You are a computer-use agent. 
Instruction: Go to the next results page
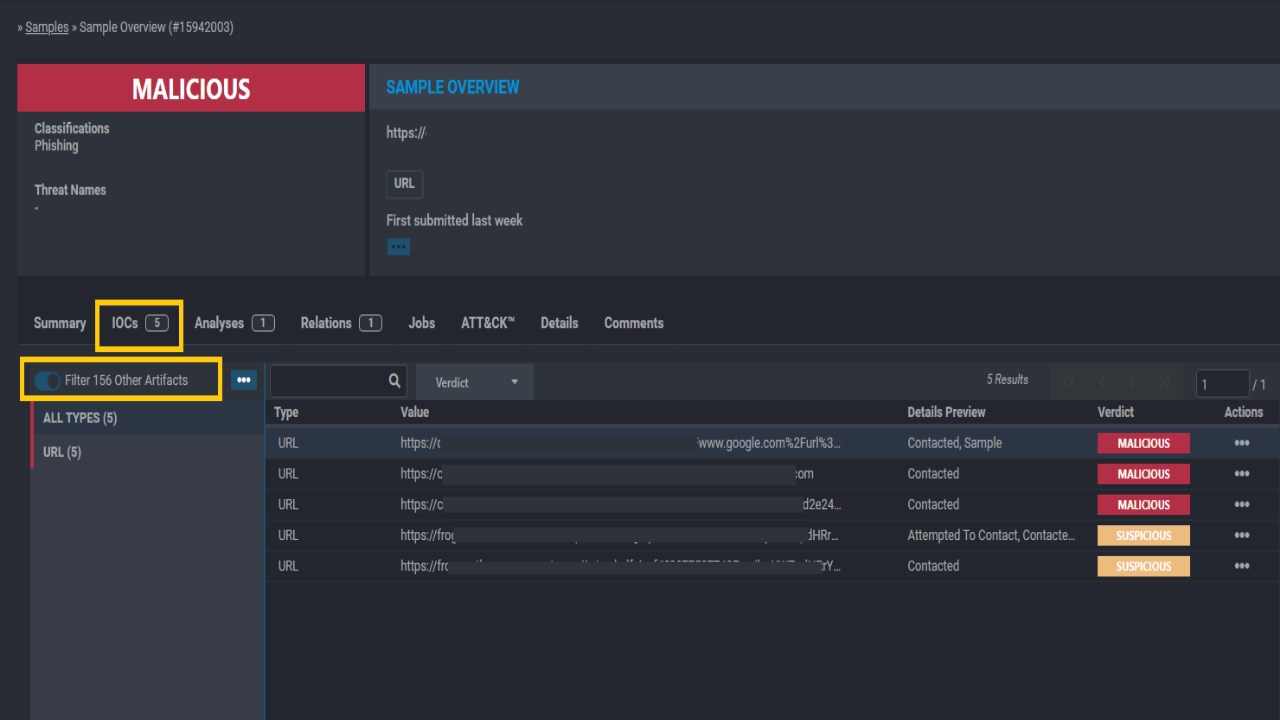[x=1132, y=383]
